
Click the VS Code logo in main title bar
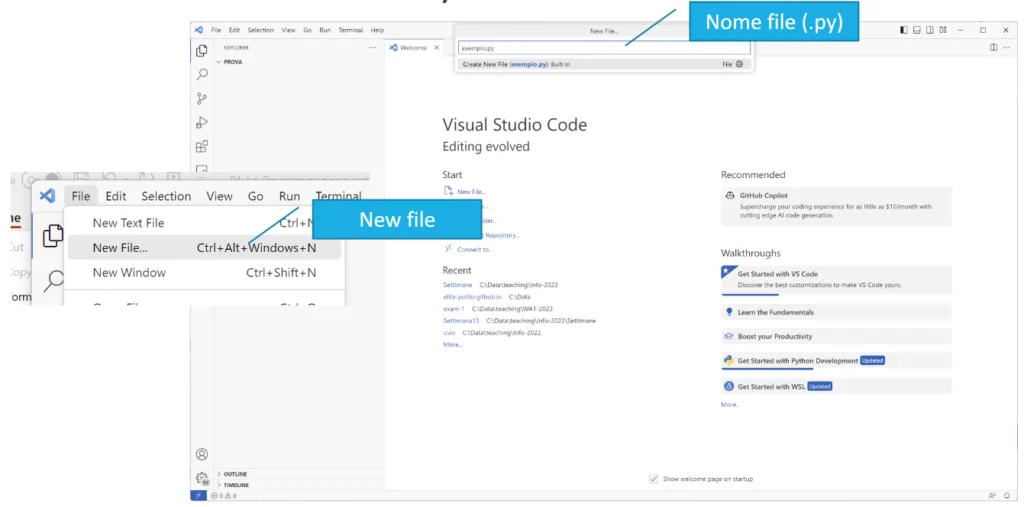click(x=199, y=30)
